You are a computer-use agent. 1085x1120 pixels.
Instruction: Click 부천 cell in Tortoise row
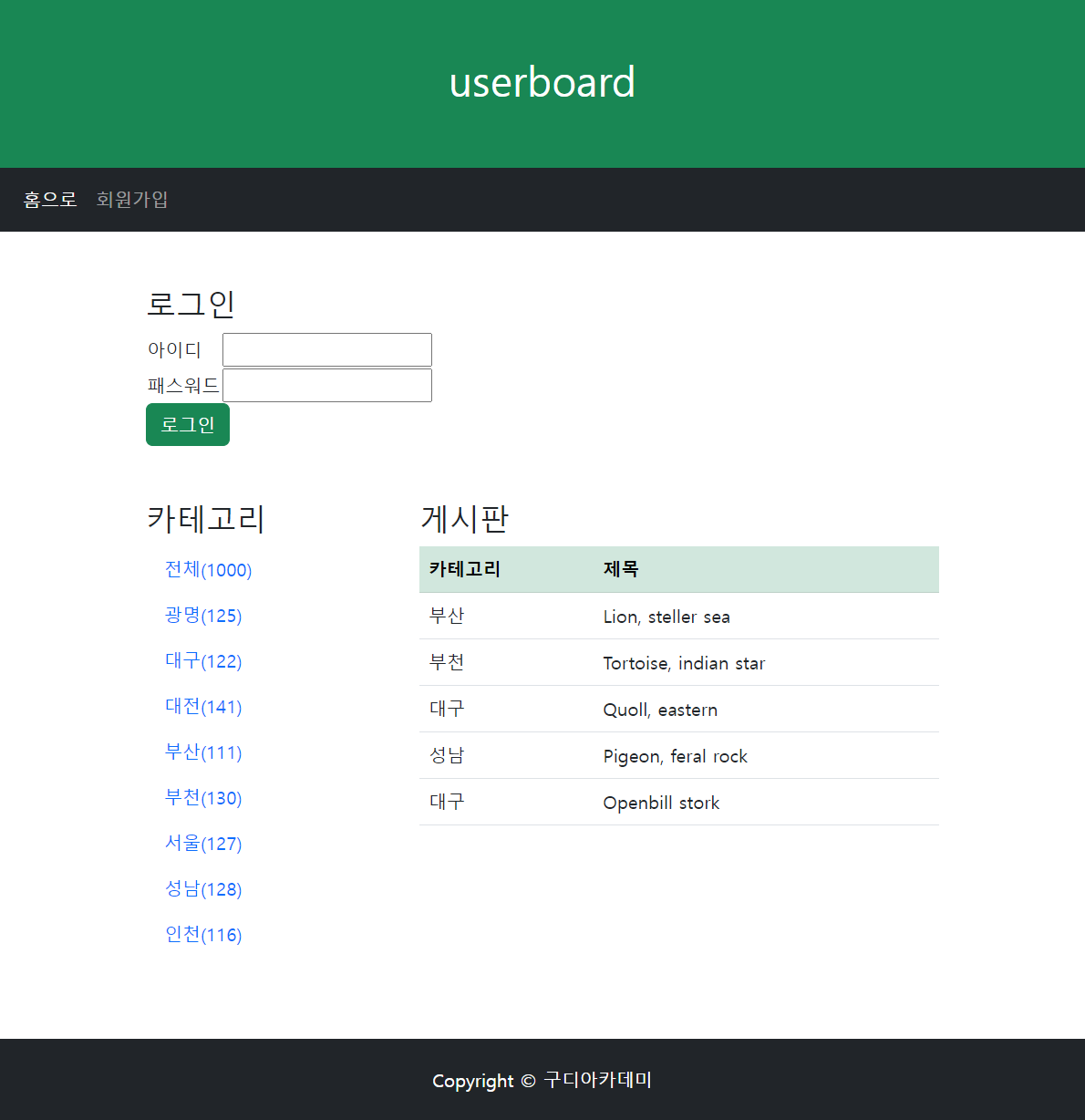pos(447,663)
